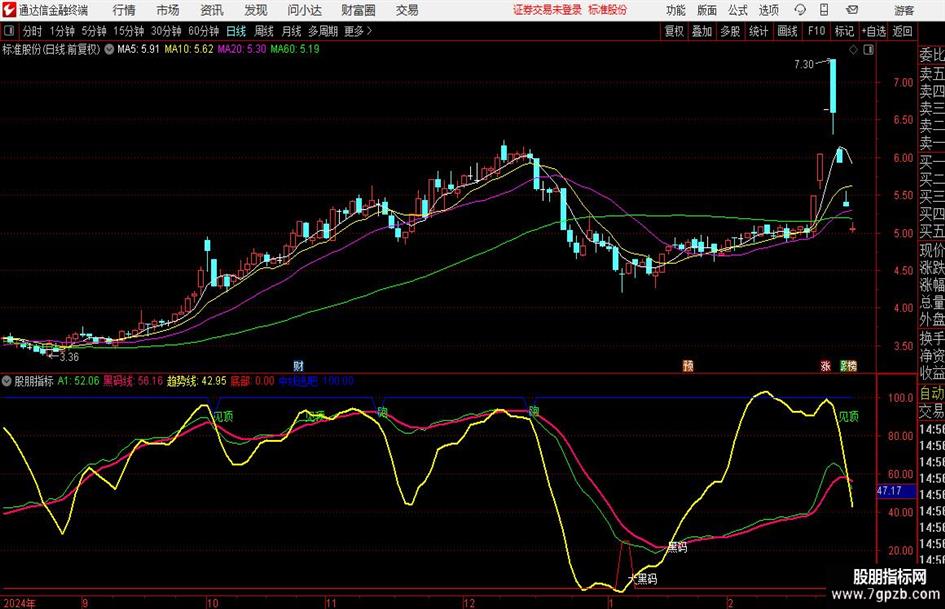Click the 标准股份(日线 前复权) chart title
This screenshot has width=945, height=609.
click(51, 49)
